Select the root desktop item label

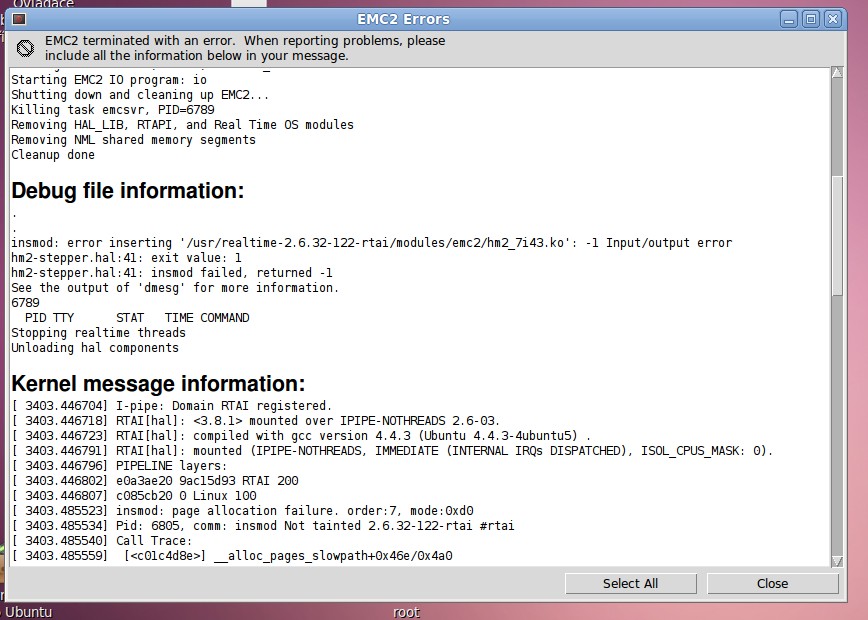[x=406, y=612]
